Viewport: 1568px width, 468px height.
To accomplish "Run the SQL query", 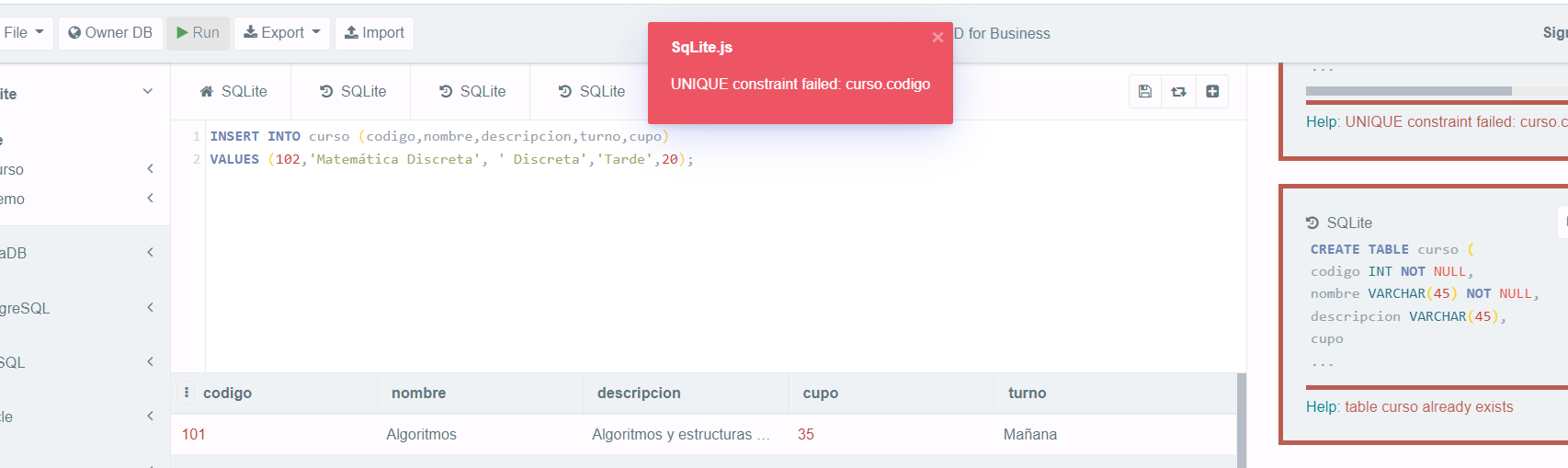I will coord(198,33).
